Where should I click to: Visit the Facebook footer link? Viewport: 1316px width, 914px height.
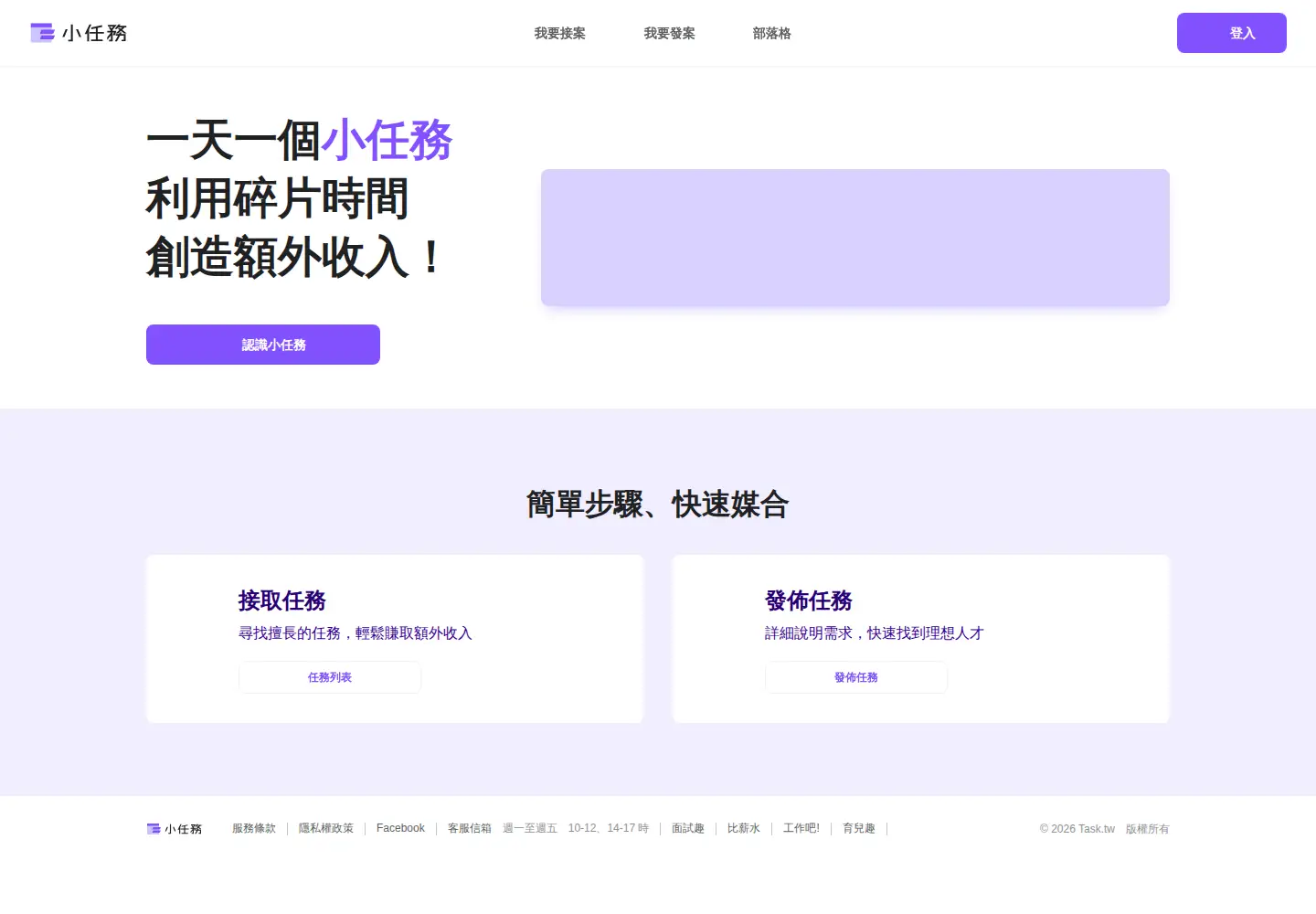pos(400,828)
